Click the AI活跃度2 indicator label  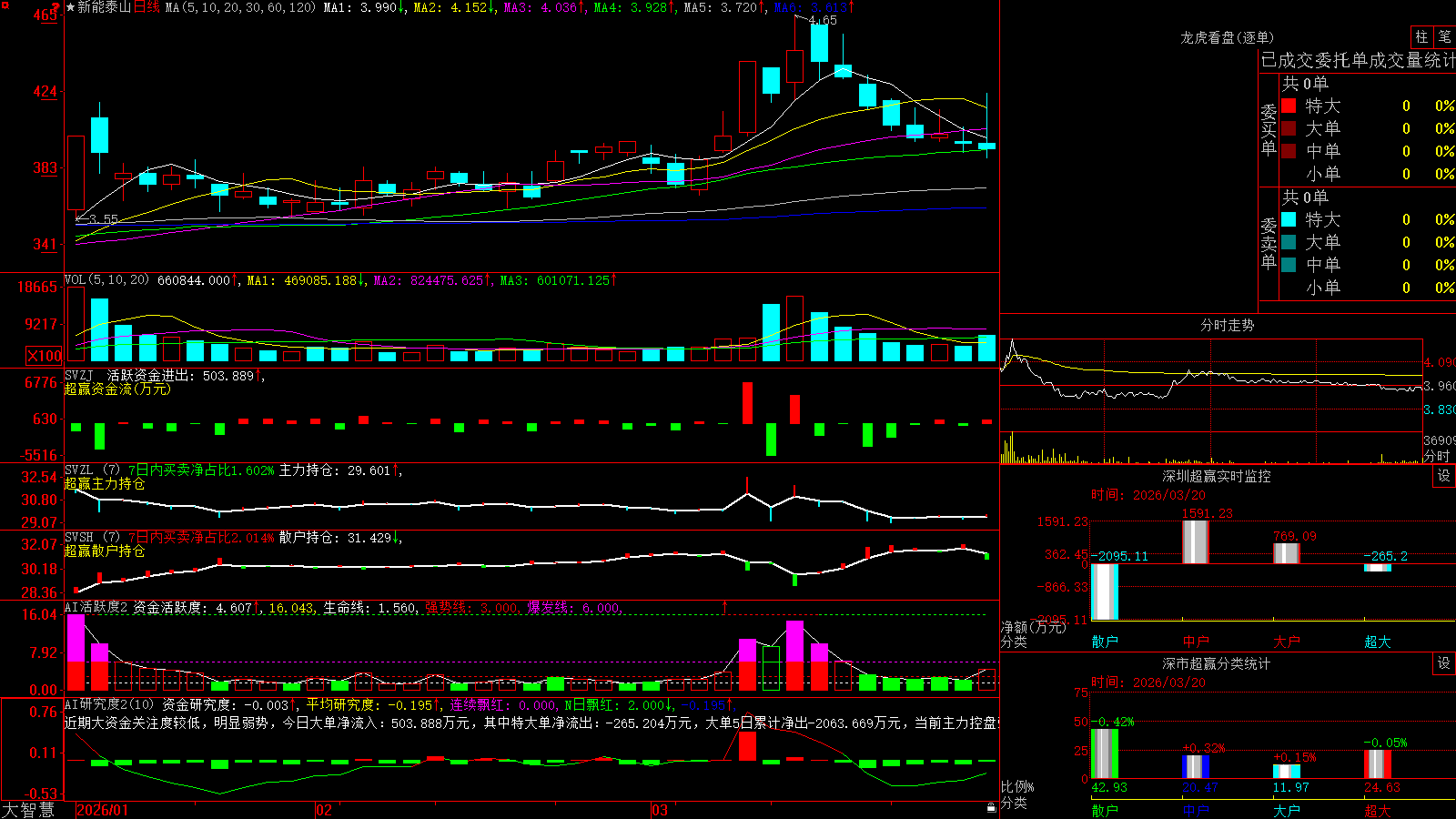tap(96, 608)
